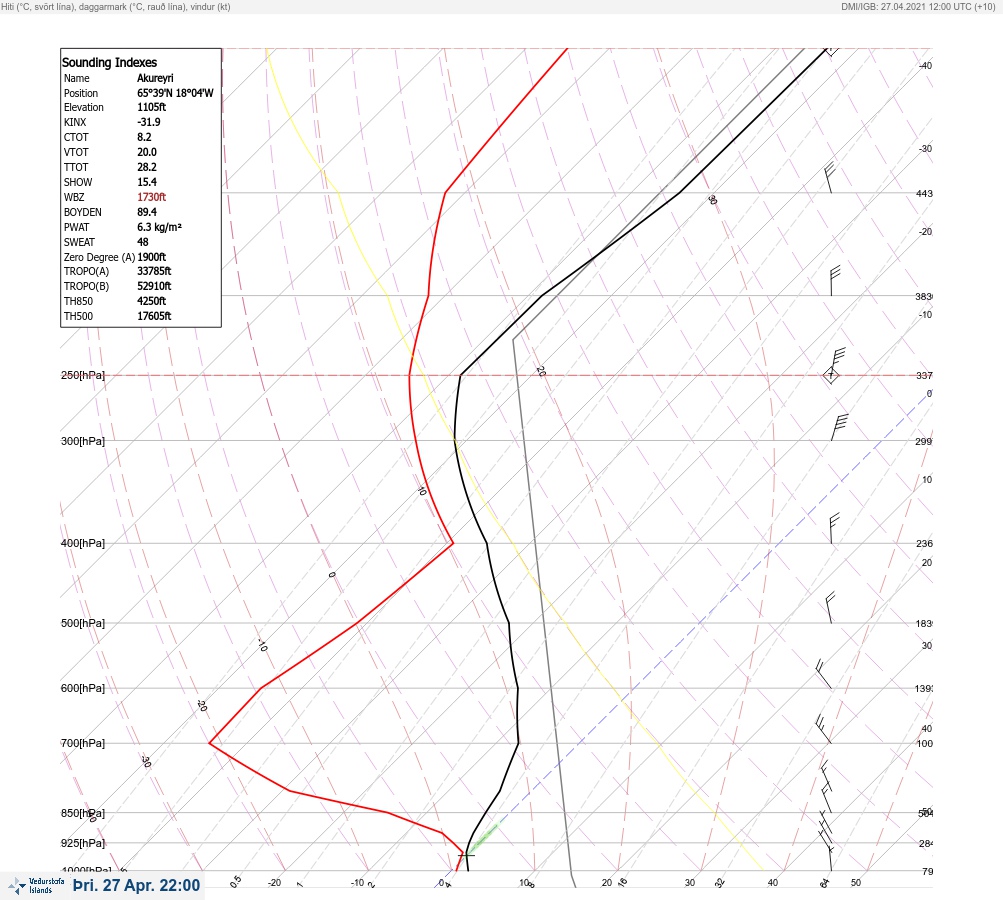Click the diamond tropopause marker at 250 hPa
The height and width of the screenshot is (900, 1003).
click(x=831, y=375)
